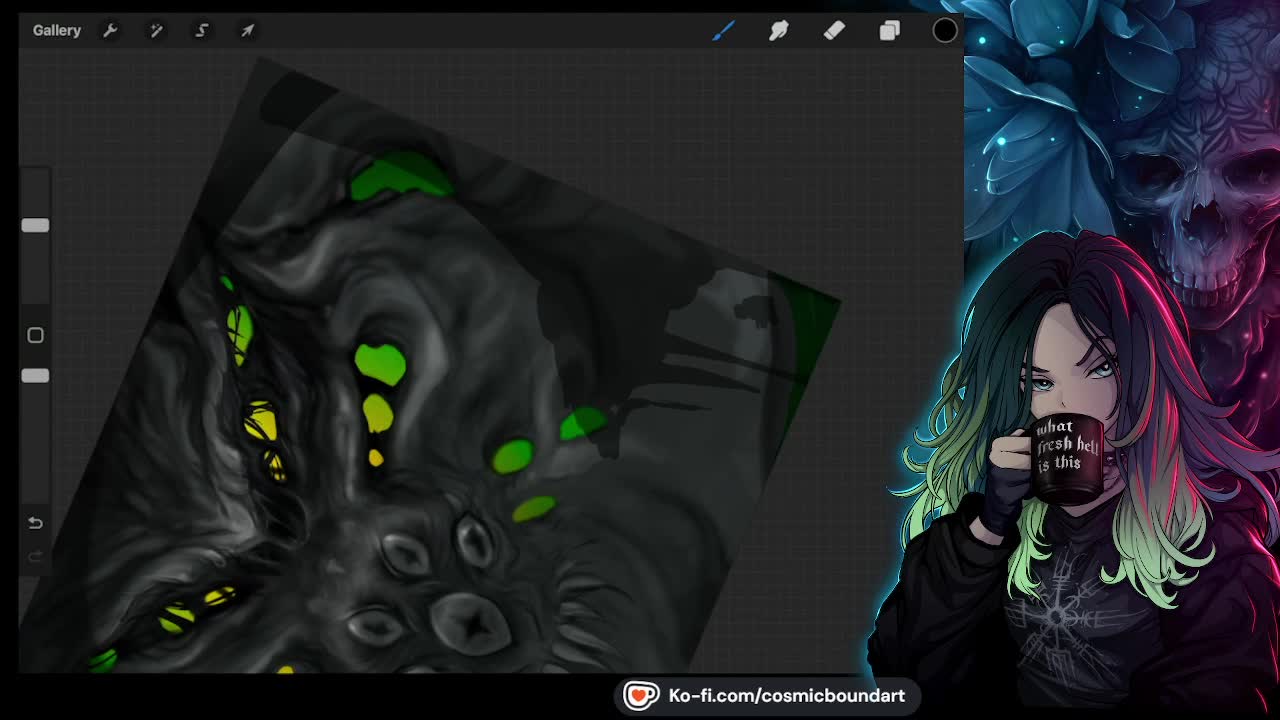Activate the Selection S tool
1280x720 pixels.
click(x=201, y=31)
